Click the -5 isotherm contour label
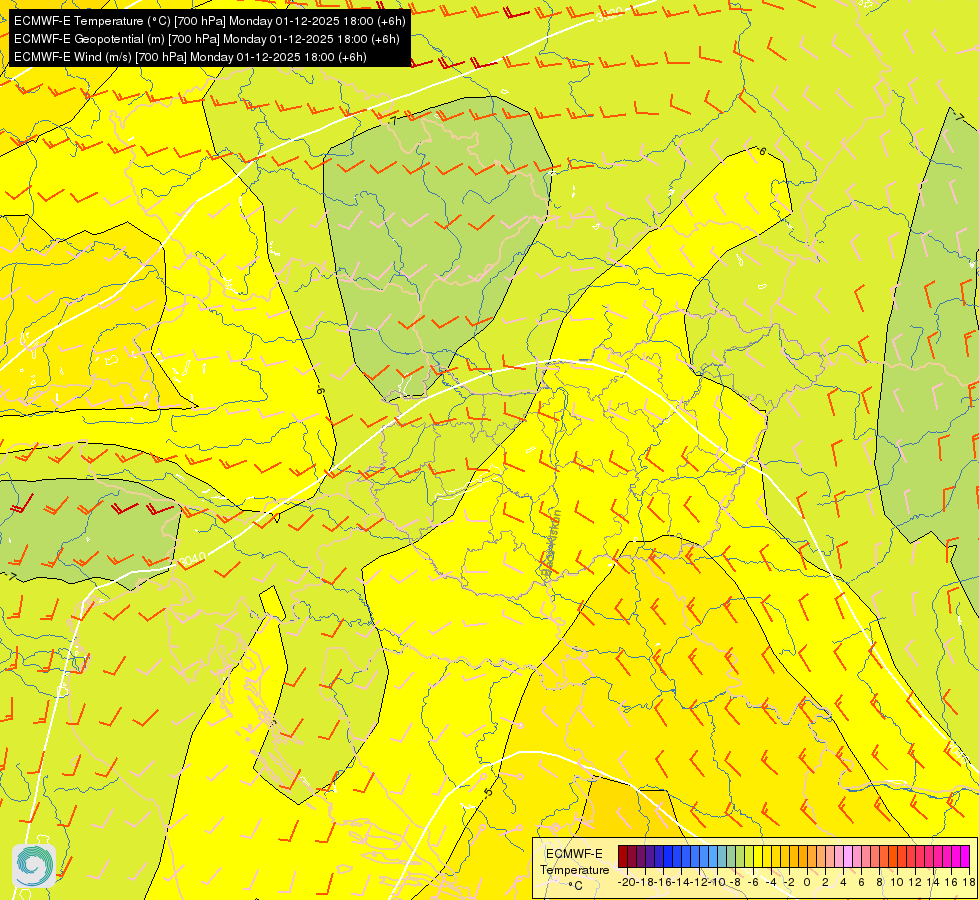 pos(488,791)
